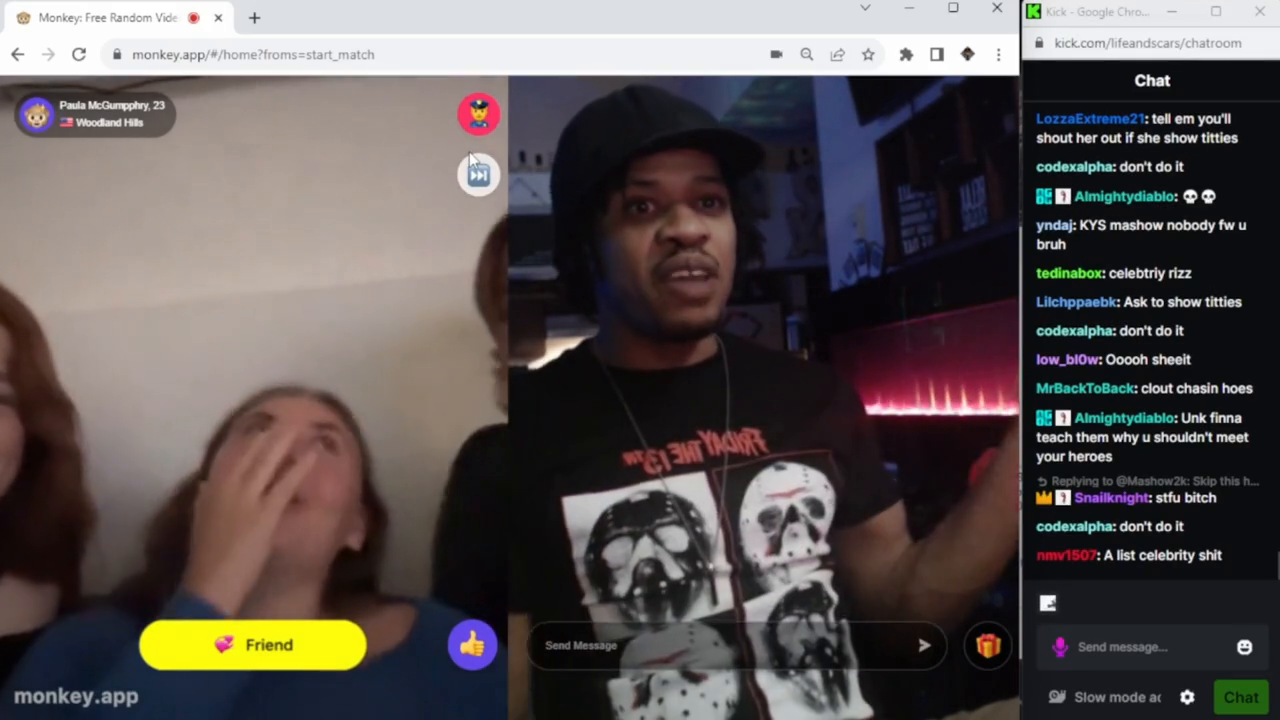Jump to the replied @Mashow2k message
This screenshot has height=720, width=1280.
coord(1147,482)
